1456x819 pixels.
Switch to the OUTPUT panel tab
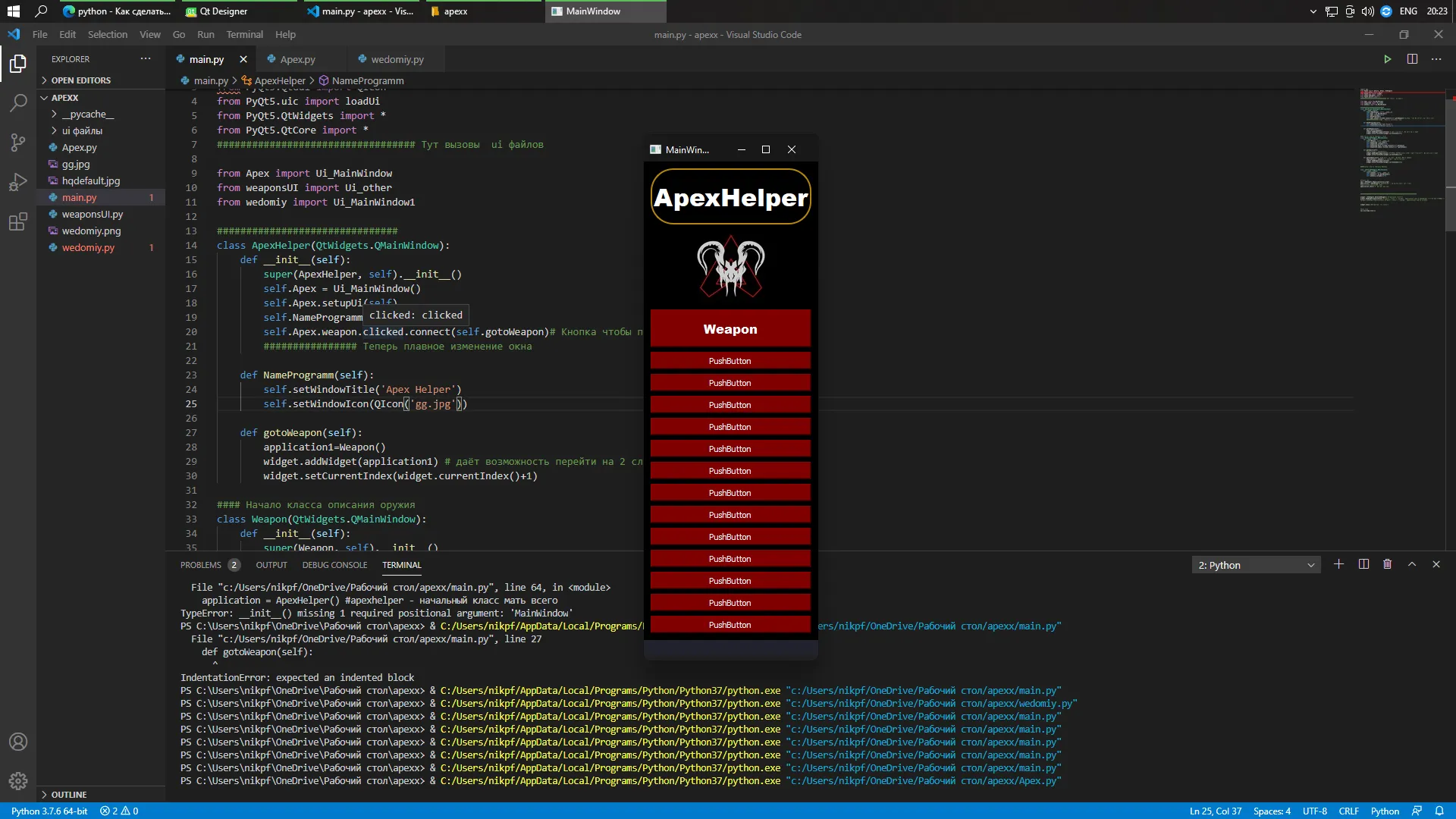271,565
